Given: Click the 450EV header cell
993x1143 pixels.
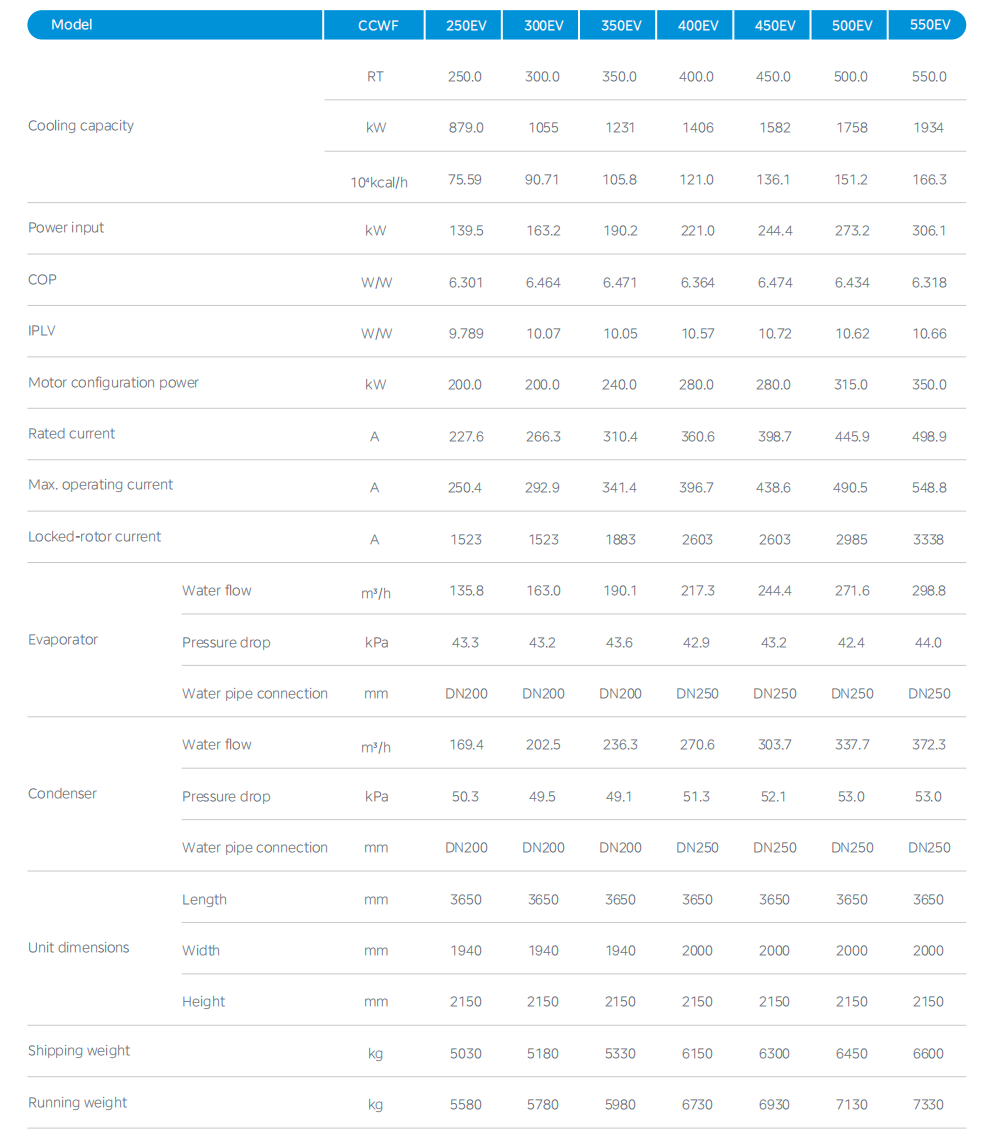Looking at the screenshot, I should tap(774, 25).
